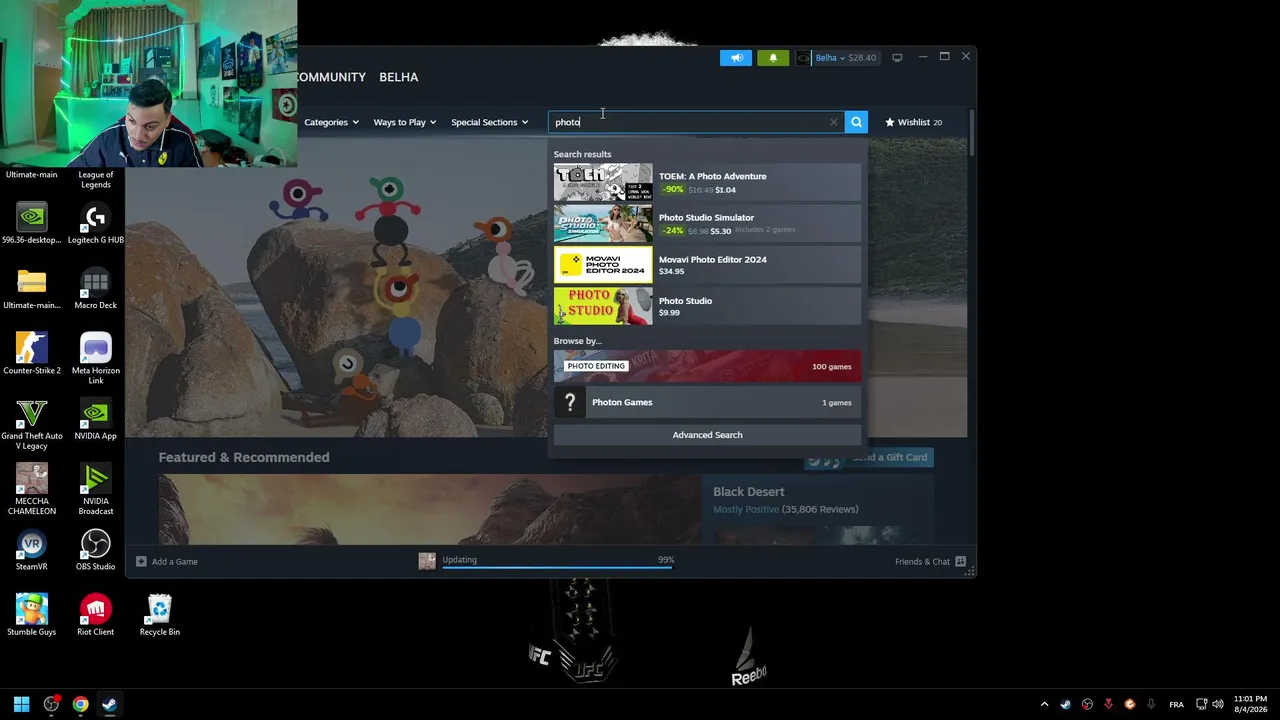Open Meta Horizon Link shortcut
The height and width of the screenshot is (720, 1280).
click(96, 359)
